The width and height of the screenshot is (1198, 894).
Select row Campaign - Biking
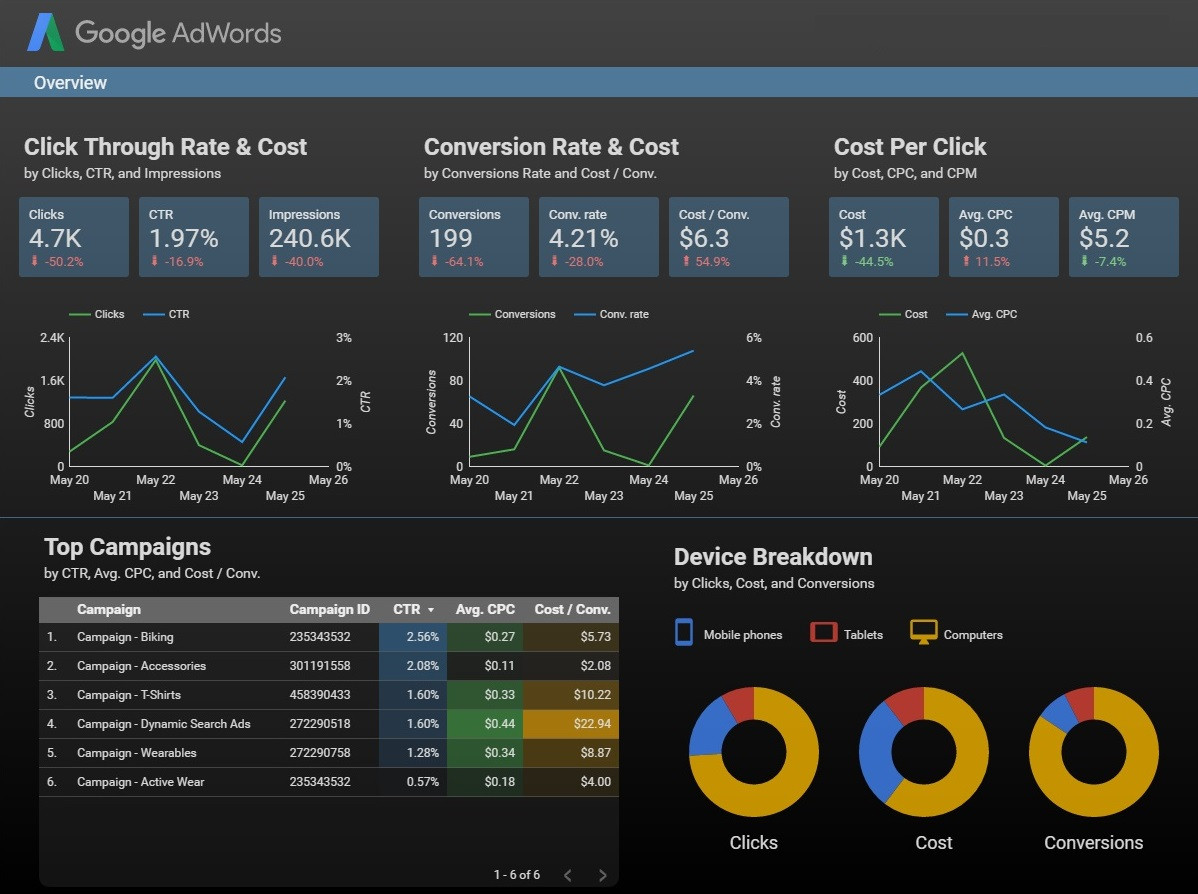[329, 636]
